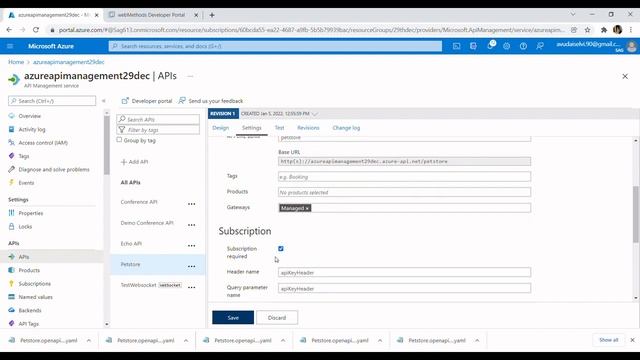Screen dimensions: 640x360
Task: Switch to the Change log tab
Action: (346, 128)
